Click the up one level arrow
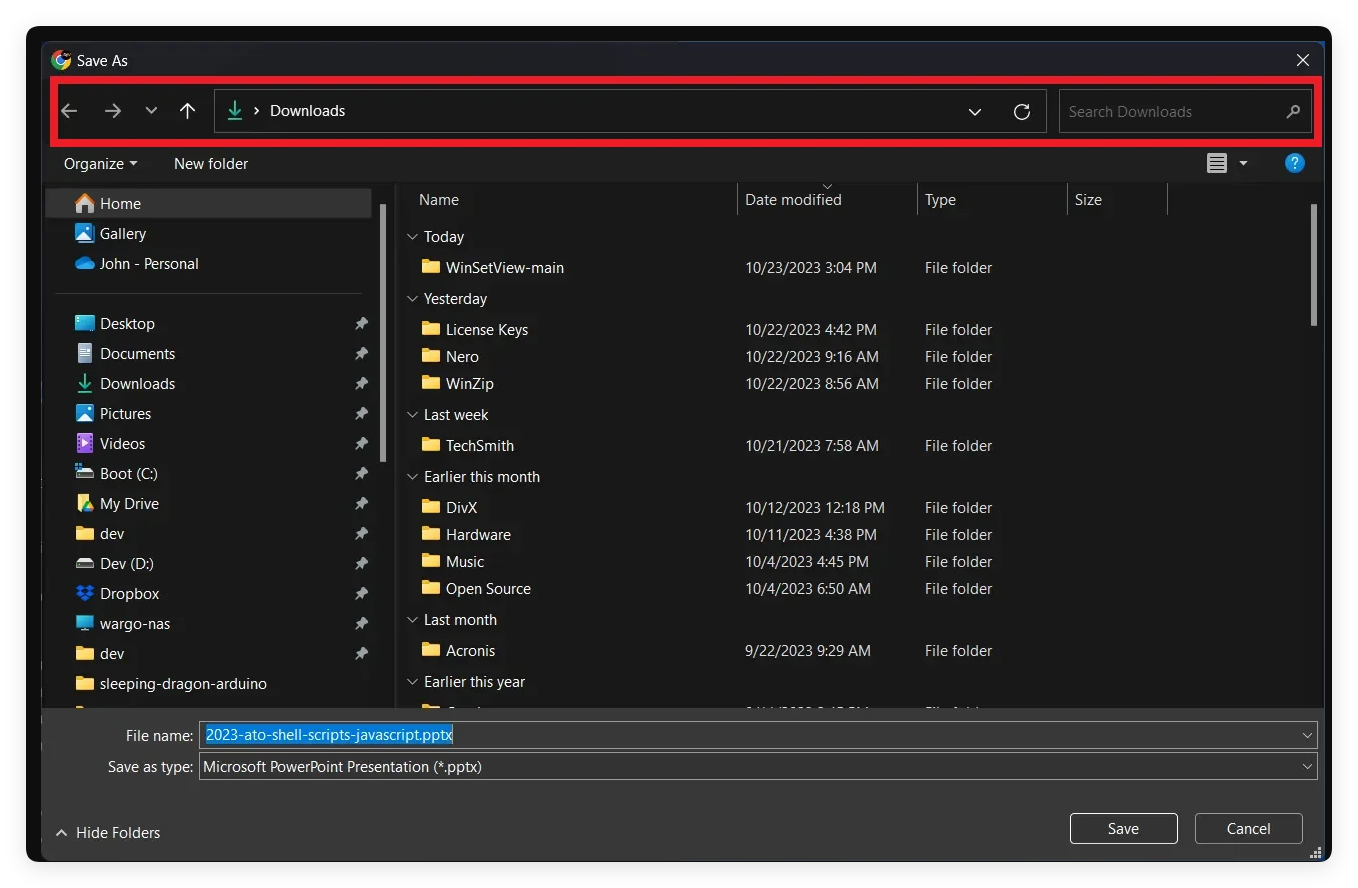The image size is (1358, 888). point(187,110)
